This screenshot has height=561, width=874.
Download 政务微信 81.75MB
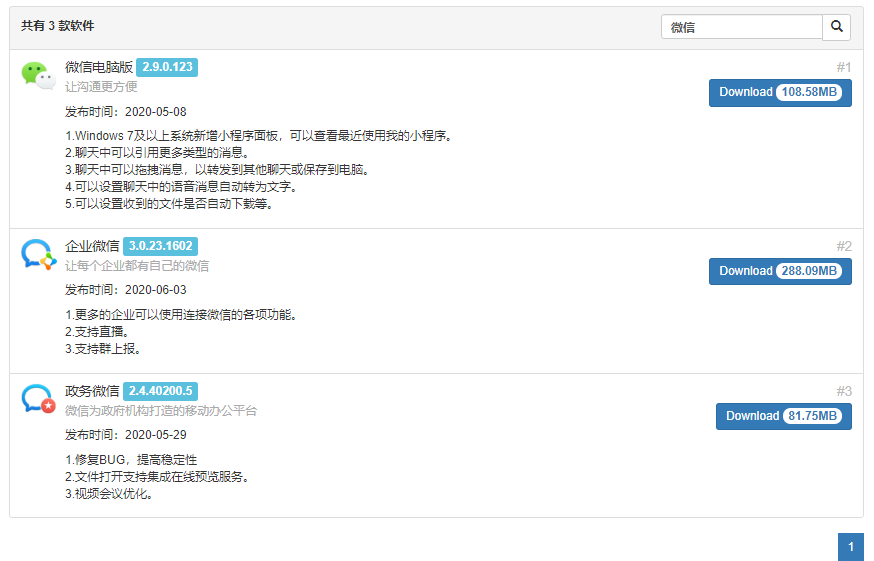[x=784, y=417]
